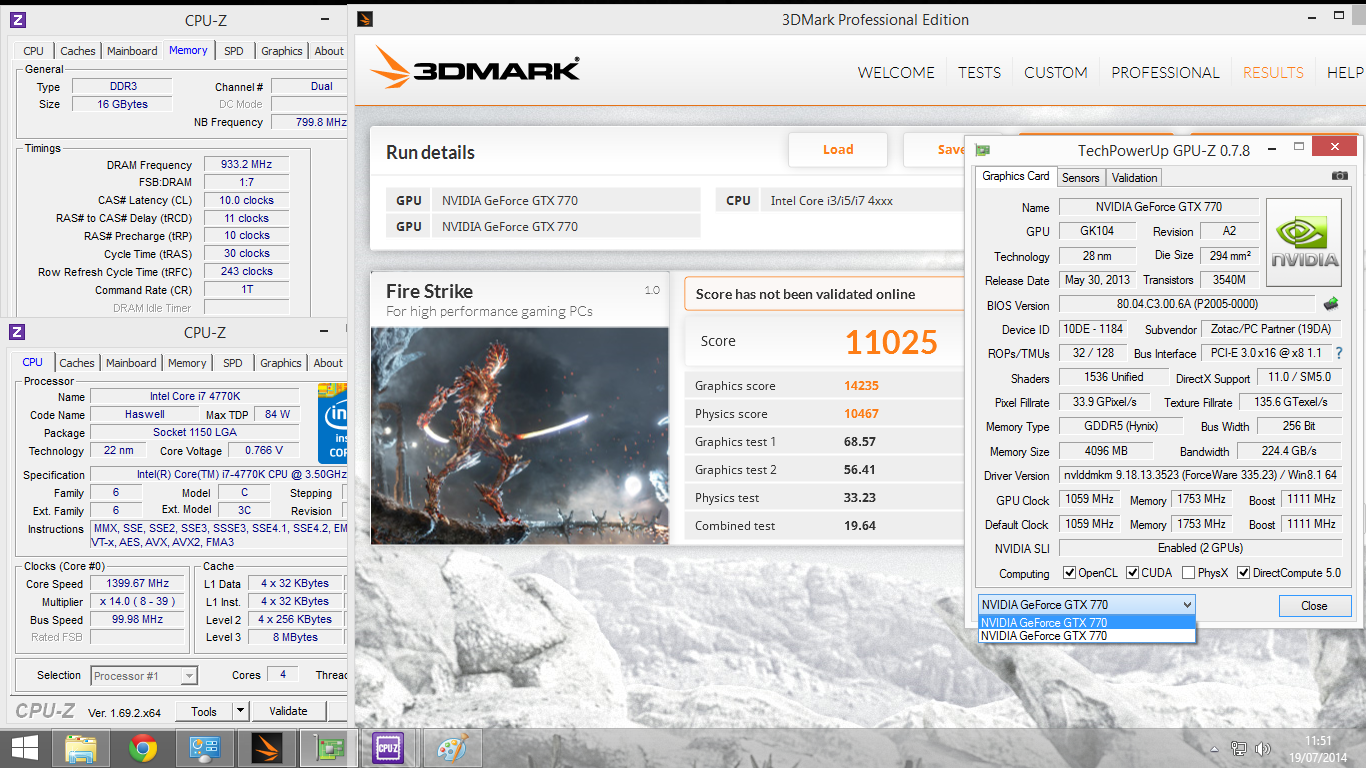
Task: Open the GPU selection dropdown in GPU-Z
Action: pos(1087,604)
